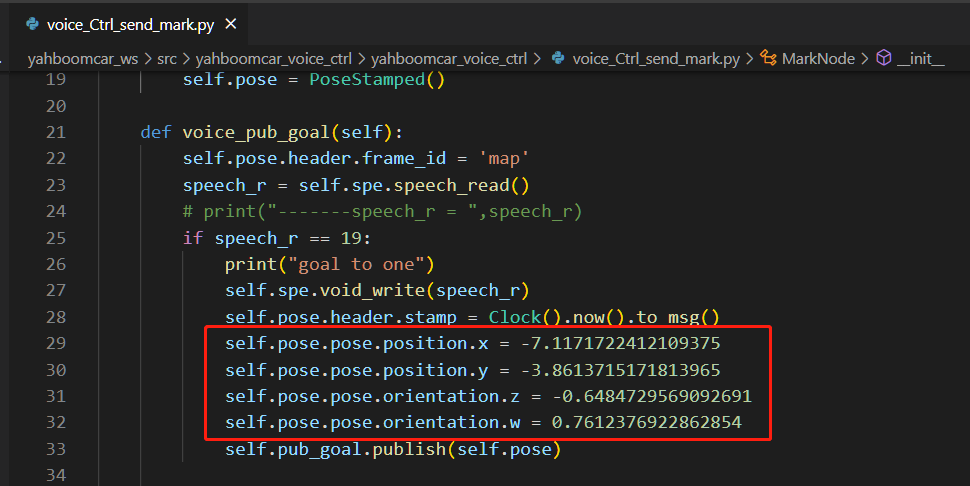Click Python file icon in breadcrumb
The image size is (970, 486).
tap(558, 58)
